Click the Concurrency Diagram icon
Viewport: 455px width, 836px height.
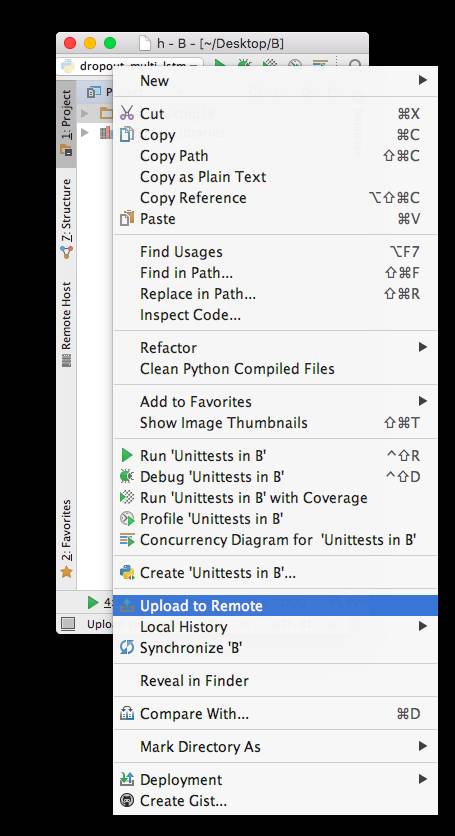(126, 540)
